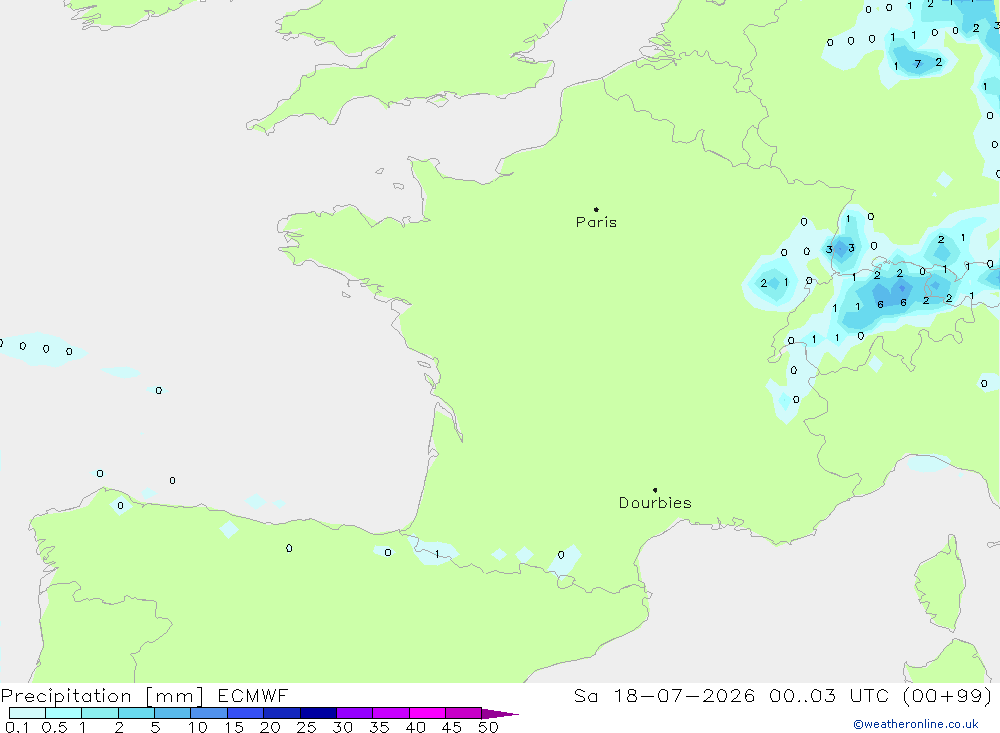Click the '00..03 UTC' time range text
Image resolution: width=1000 pixels, height=733 pixels.
(828, 695)
